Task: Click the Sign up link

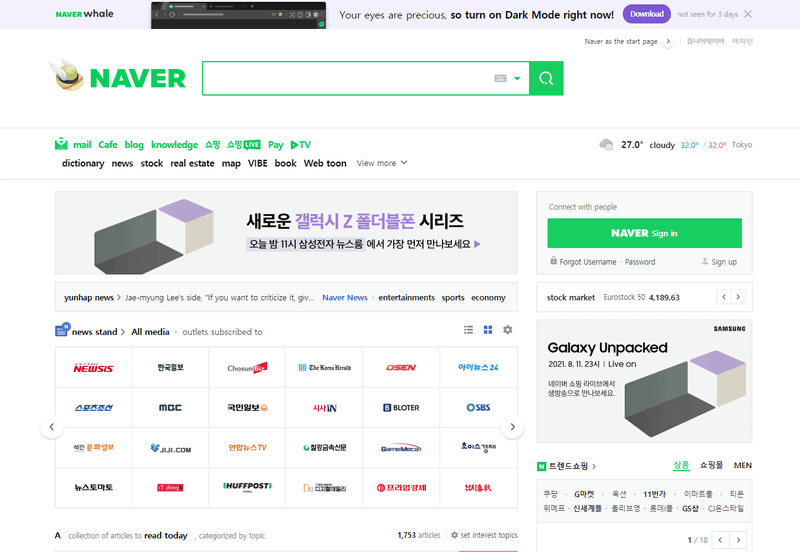Action: click(x=723, y=262)
